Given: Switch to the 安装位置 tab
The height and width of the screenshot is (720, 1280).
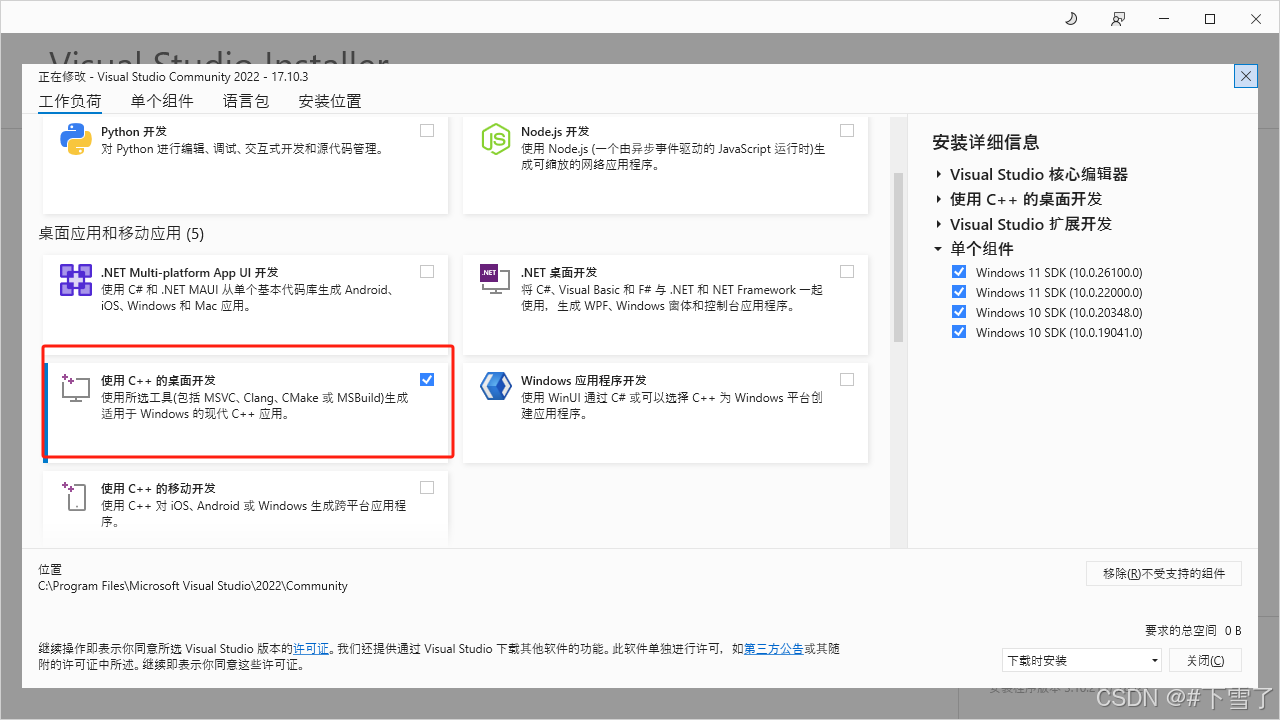Looking at the screenshot, I should 330,101.
